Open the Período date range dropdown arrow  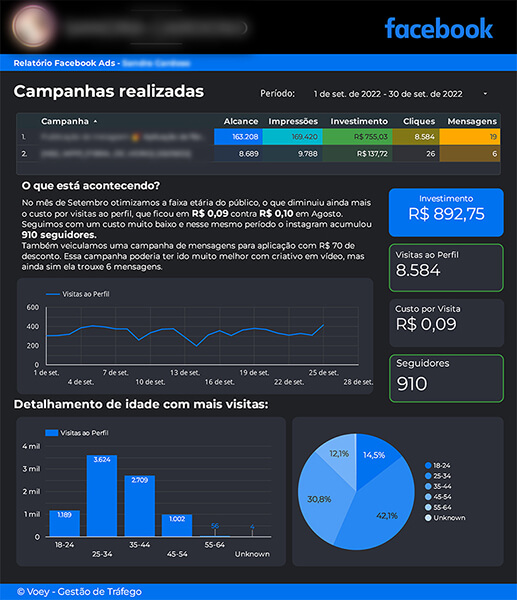click(x=485, y=94)
